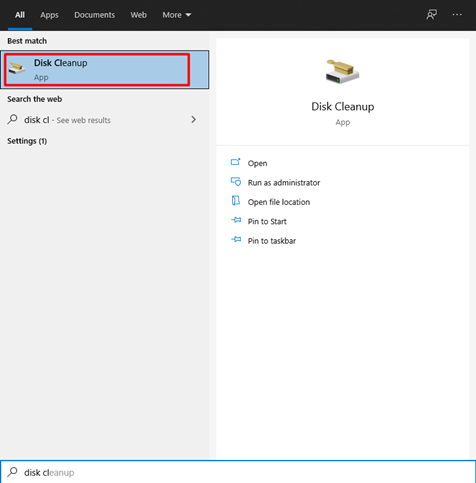Click the Run as administrator shield icon
The image size is (476, 483).
(236, 182)
